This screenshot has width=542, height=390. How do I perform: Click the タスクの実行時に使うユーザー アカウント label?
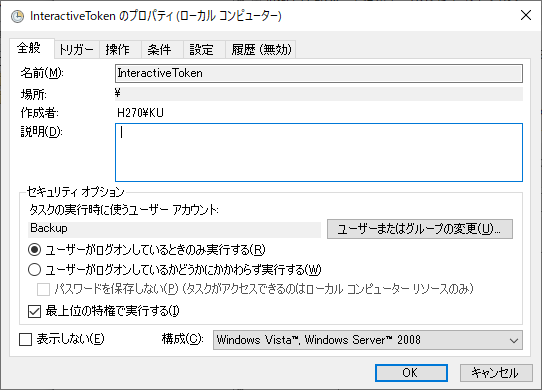pyautogui.click(x=124, y=210)
